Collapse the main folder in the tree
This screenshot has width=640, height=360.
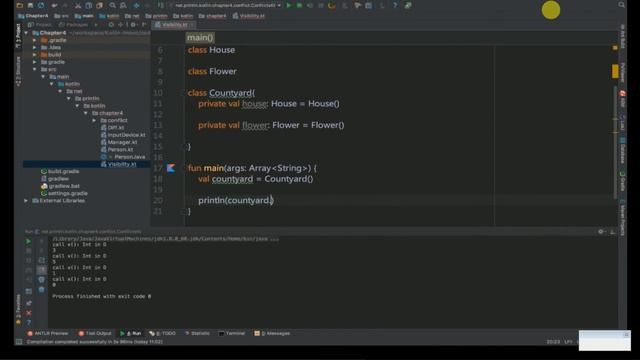[43, 77]
